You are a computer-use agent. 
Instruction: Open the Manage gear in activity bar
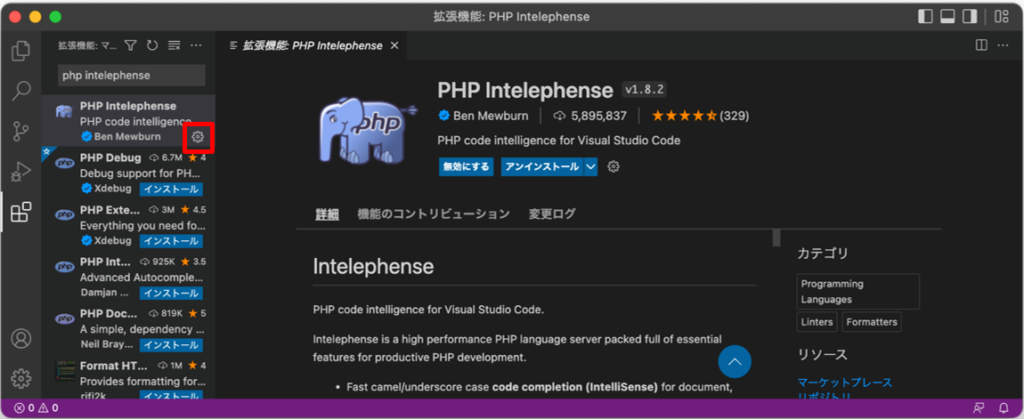(22, 378)
